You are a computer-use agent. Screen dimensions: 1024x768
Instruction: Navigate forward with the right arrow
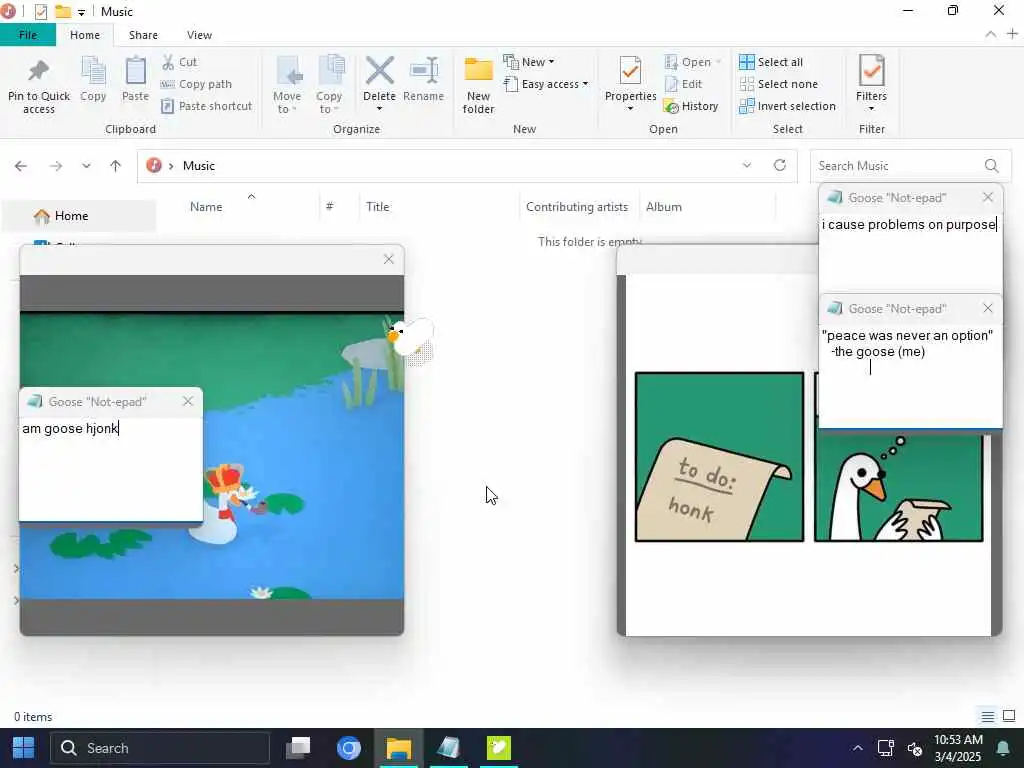pos(56,166)
